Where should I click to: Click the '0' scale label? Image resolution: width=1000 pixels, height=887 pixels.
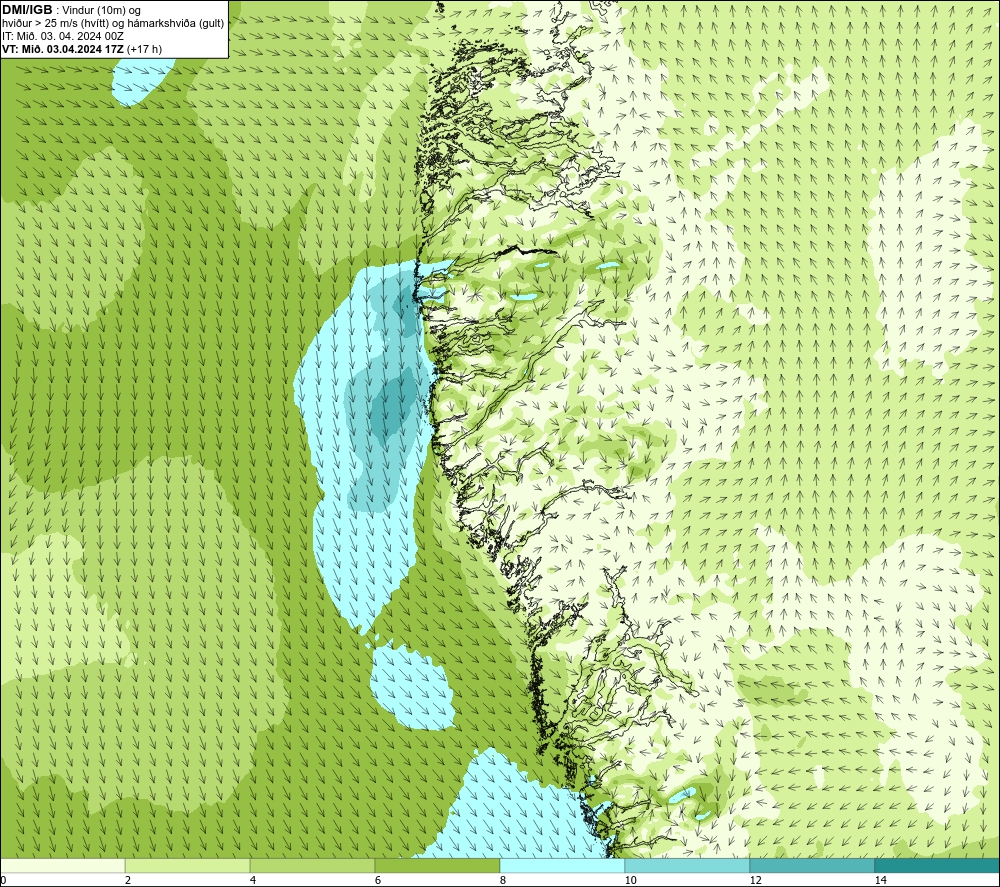3,880
